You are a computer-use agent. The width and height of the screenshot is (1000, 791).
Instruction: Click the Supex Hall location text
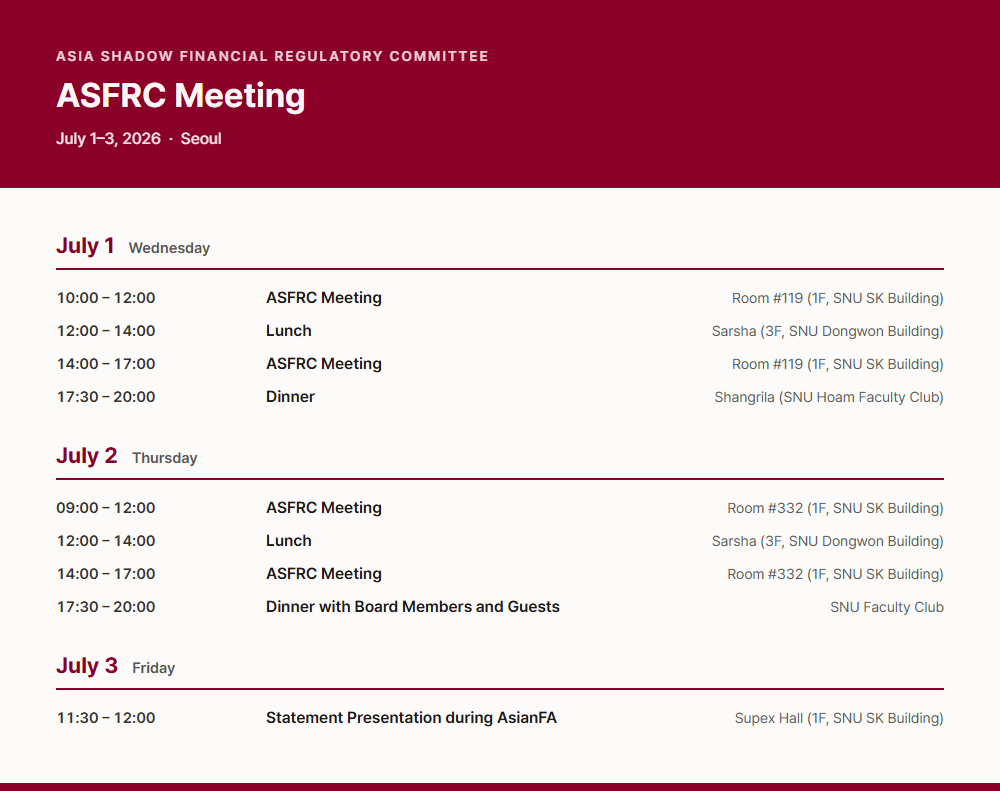(839, 718)
